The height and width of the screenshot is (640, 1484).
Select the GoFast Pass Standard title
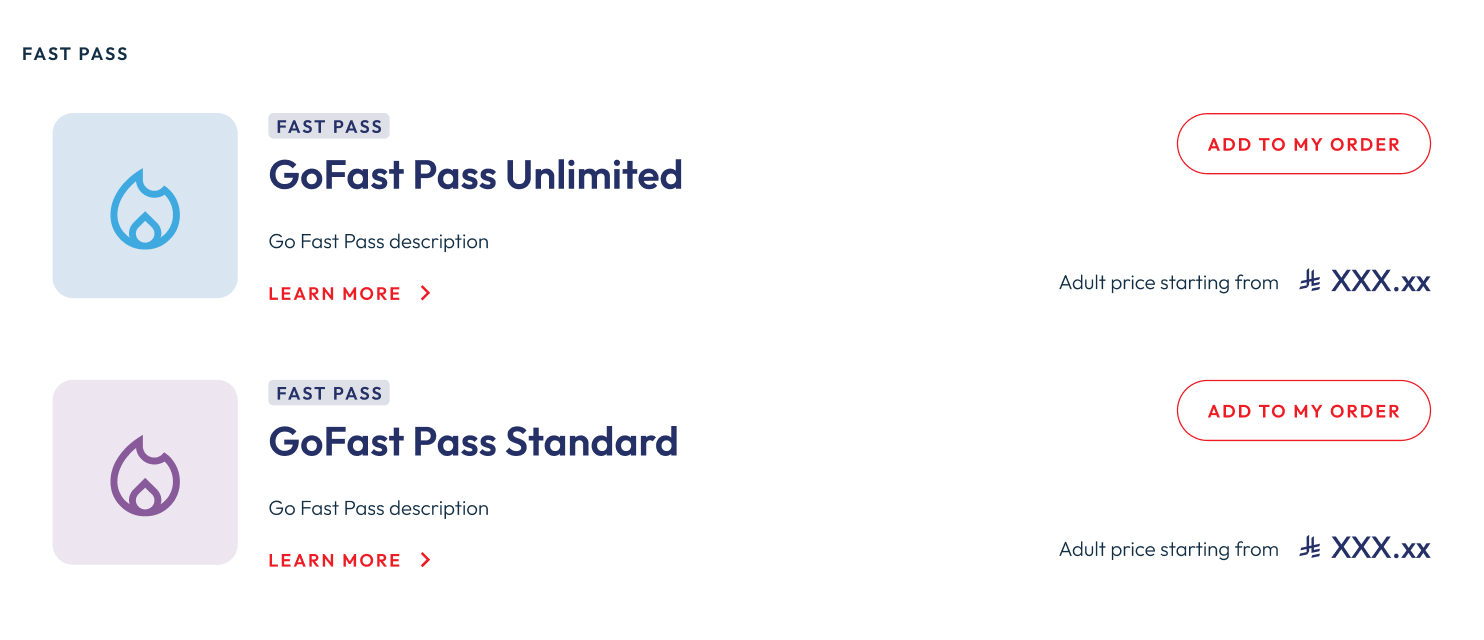click(x=473, y=442)
